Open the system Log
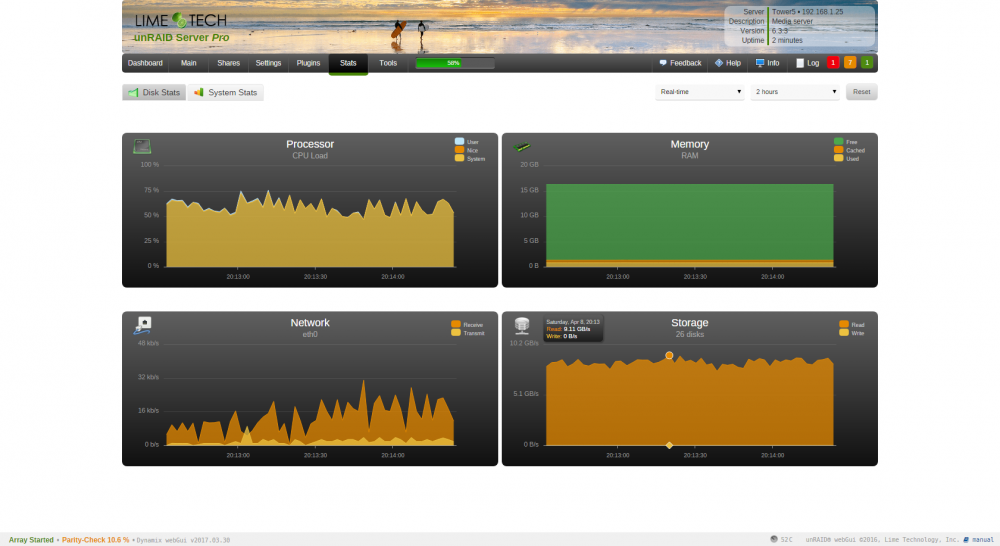The width and height of the screenshot is (1000, 546). tap(807, 63)
